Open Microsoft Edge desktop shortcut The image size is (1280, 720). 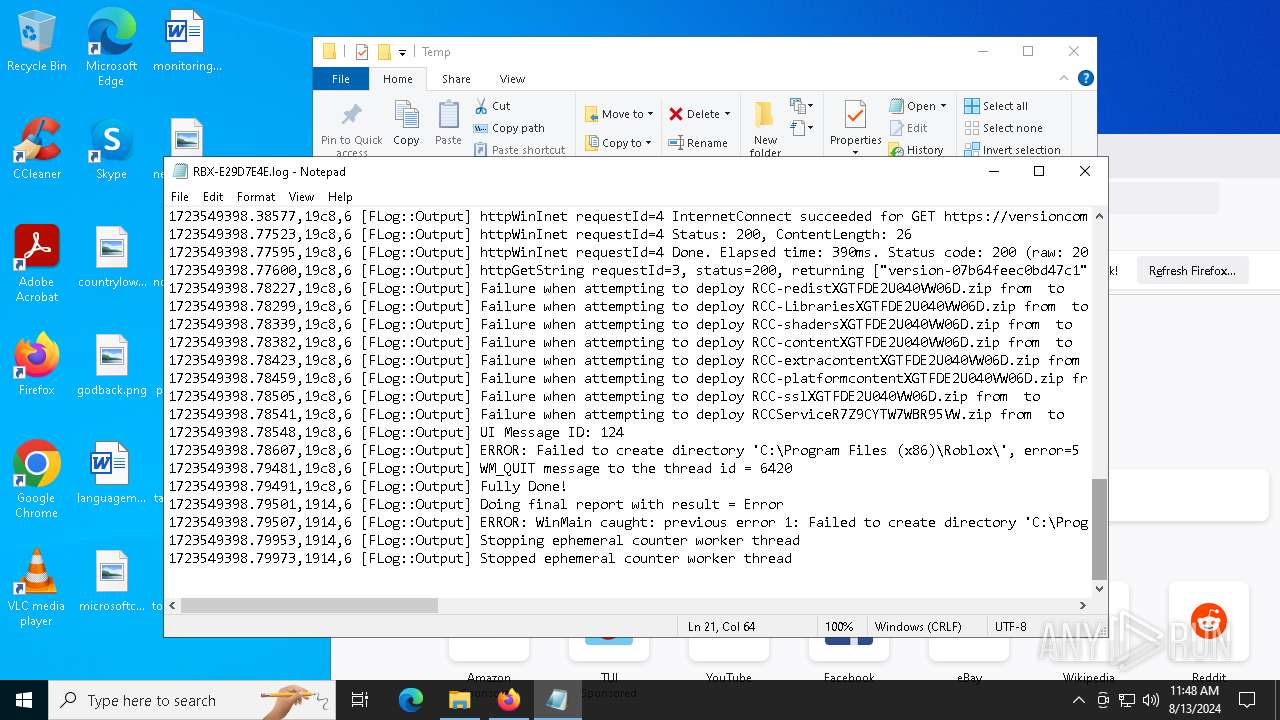(111, 45)
